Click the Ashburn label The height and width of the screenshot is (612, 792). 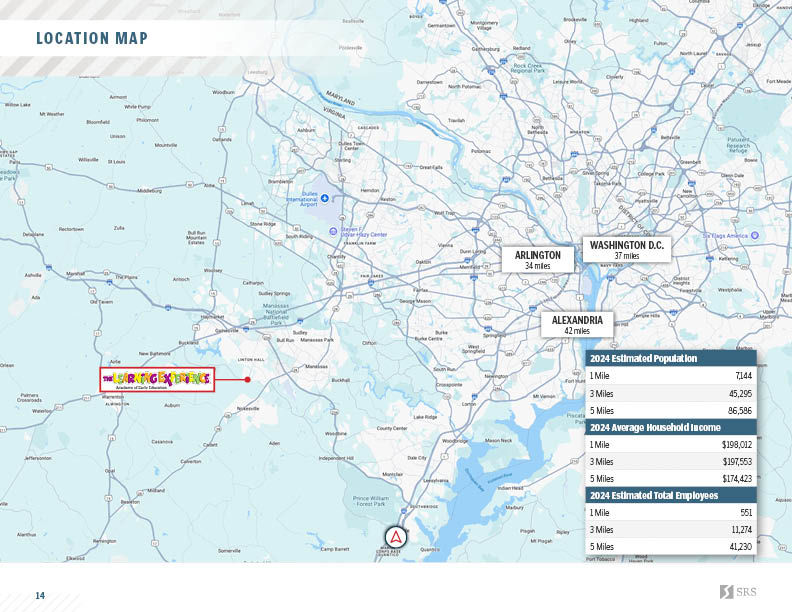coord(306,130)
